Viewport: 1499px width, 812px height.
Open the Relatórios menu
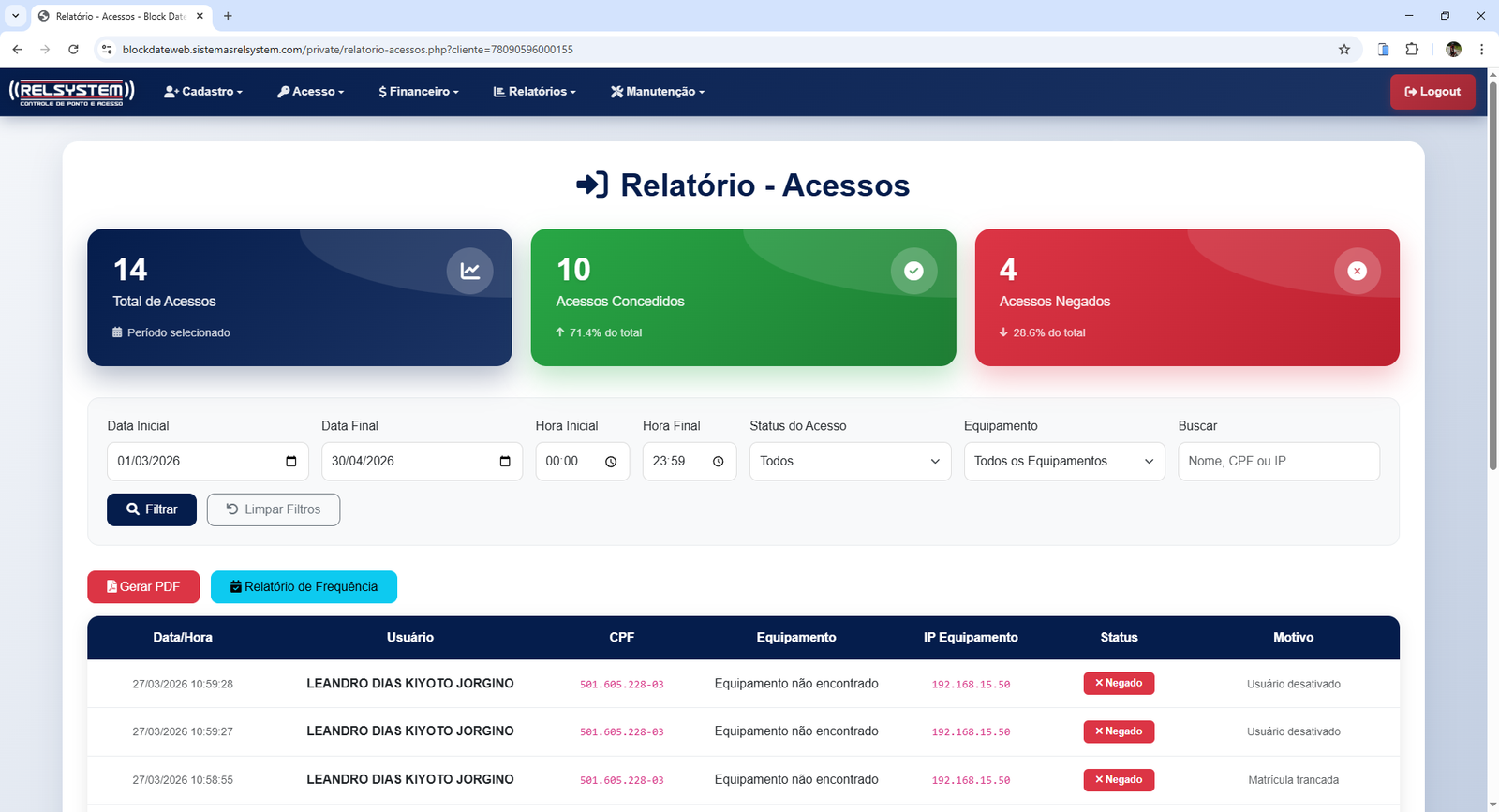pos(535,92)
